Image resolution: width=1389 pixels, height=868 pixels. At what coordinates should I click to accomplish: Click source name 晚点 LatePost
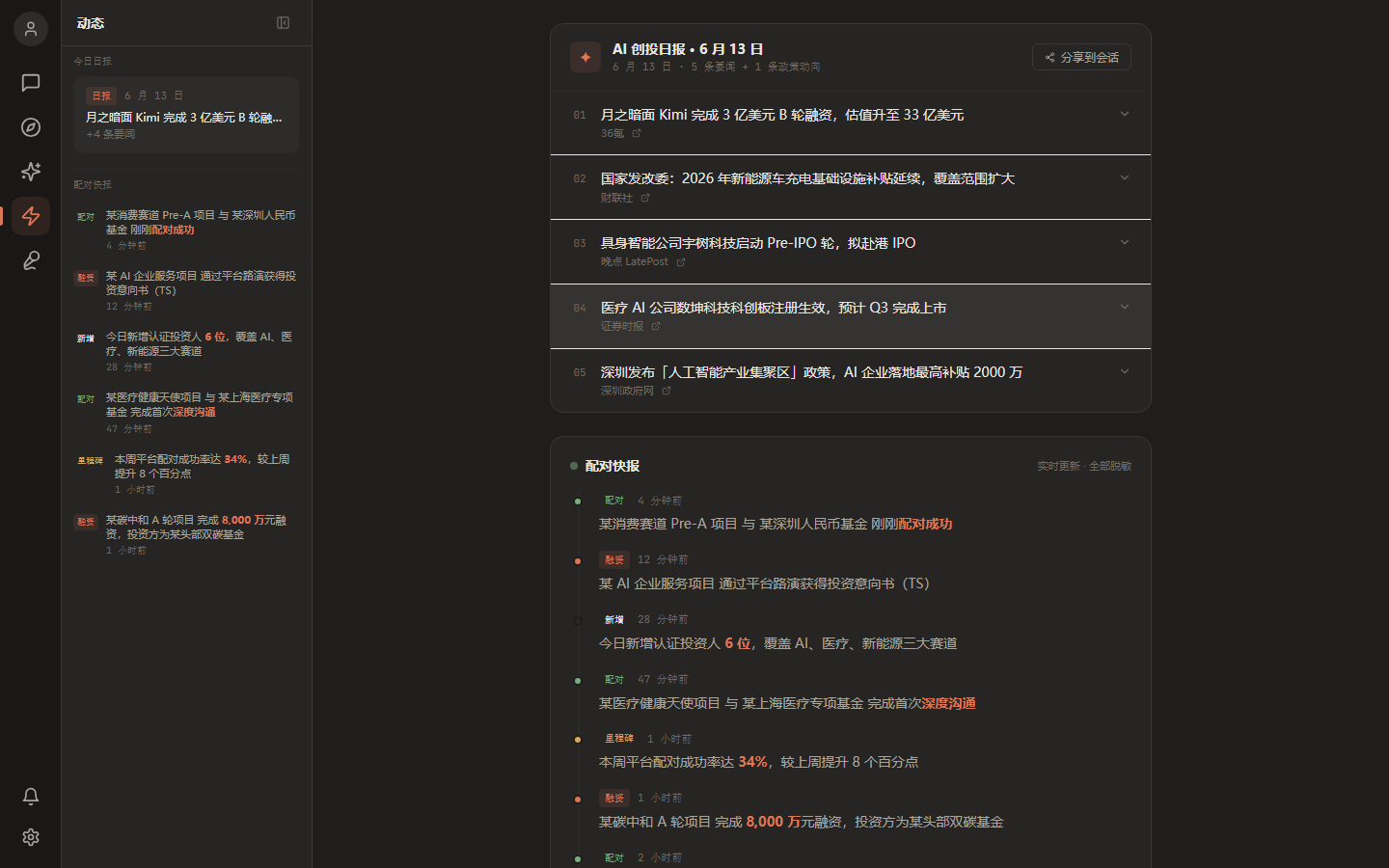pyautogui.click(x=634, y=261)
